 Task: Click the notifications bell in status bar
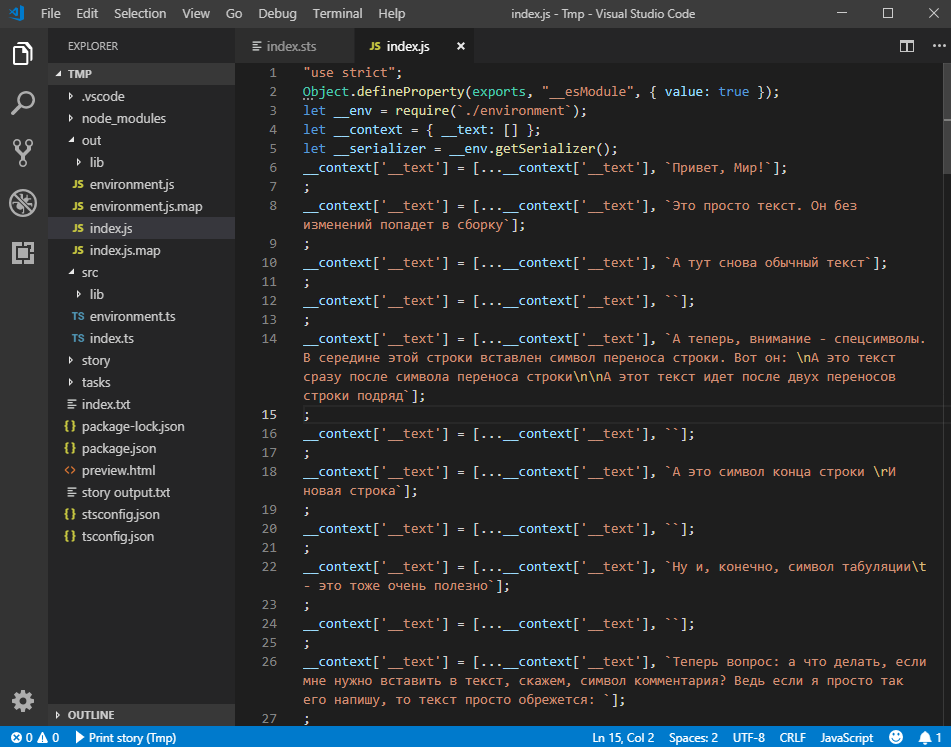(x=924, y=738)
